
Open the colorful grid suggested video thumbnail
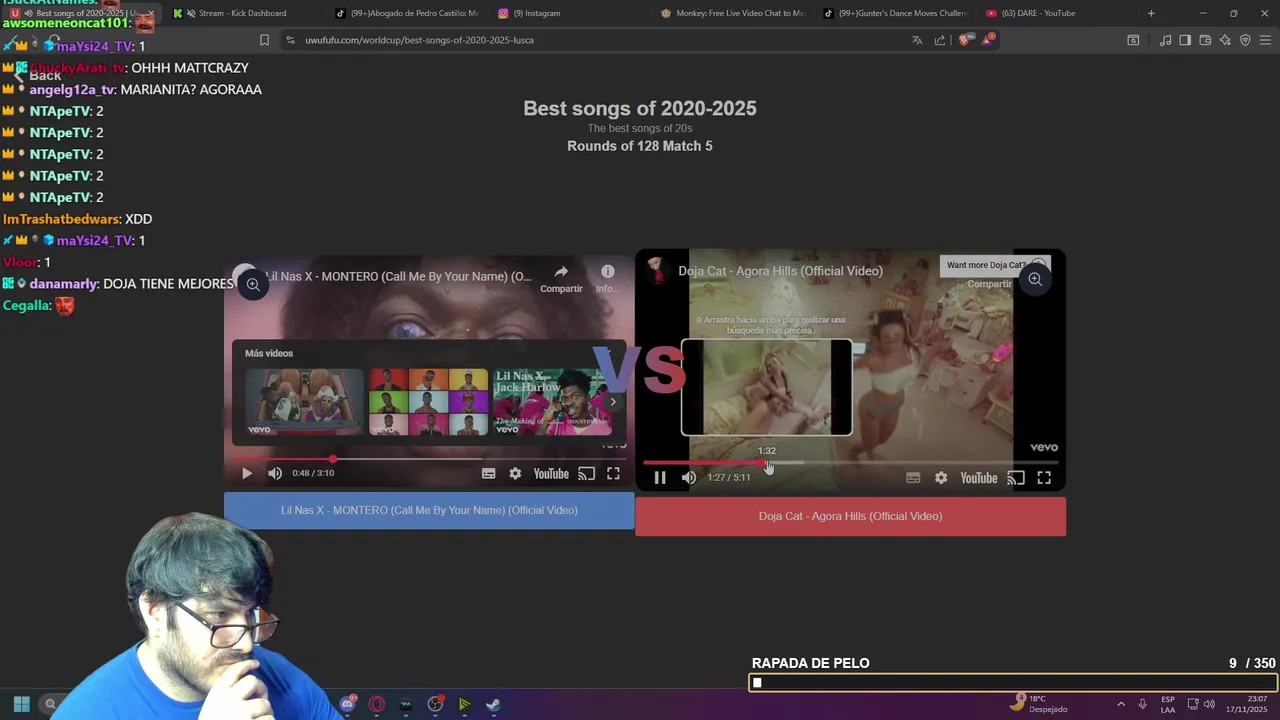[428, 402]
